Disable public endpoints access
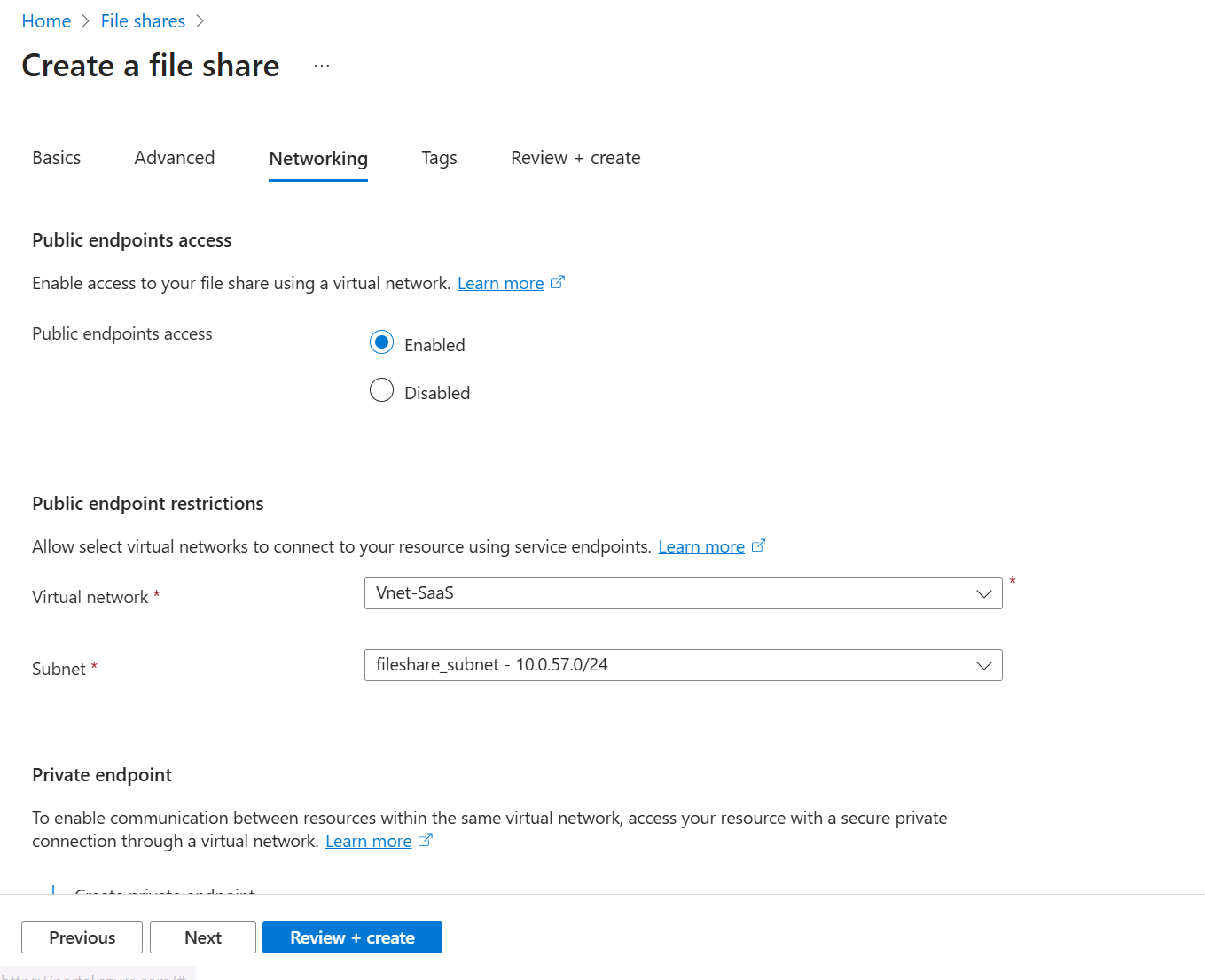The image size is (1205, 980). point(381,389)
